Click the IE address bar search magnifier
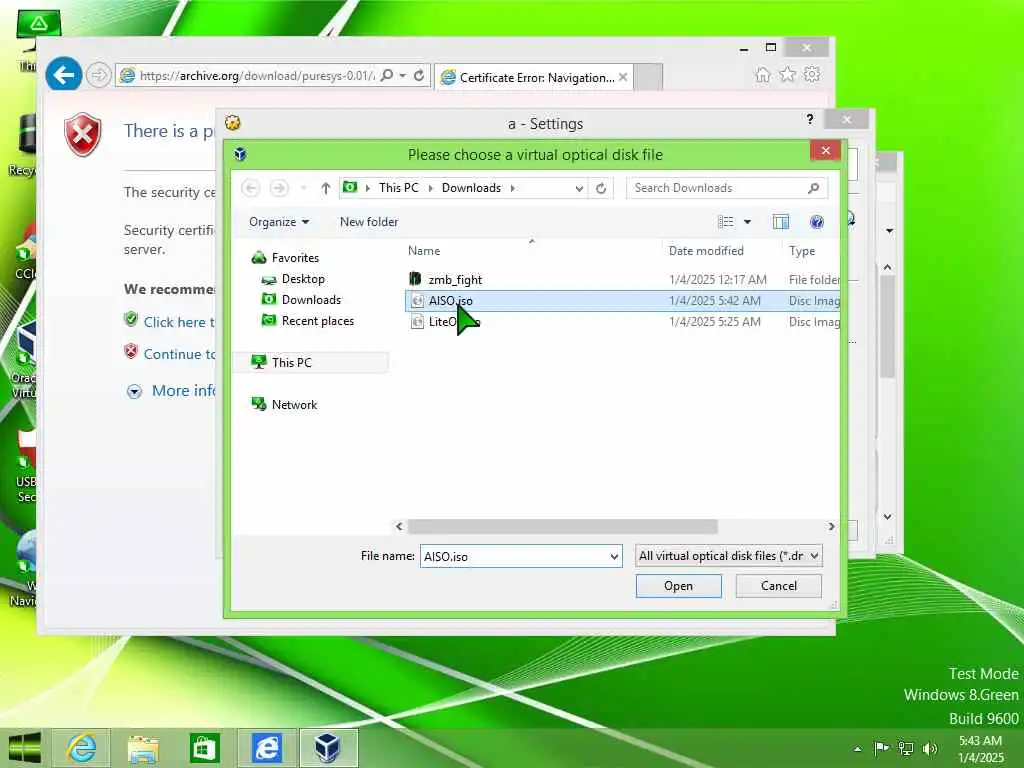The image size is (1024, 768). pos(387,76)
